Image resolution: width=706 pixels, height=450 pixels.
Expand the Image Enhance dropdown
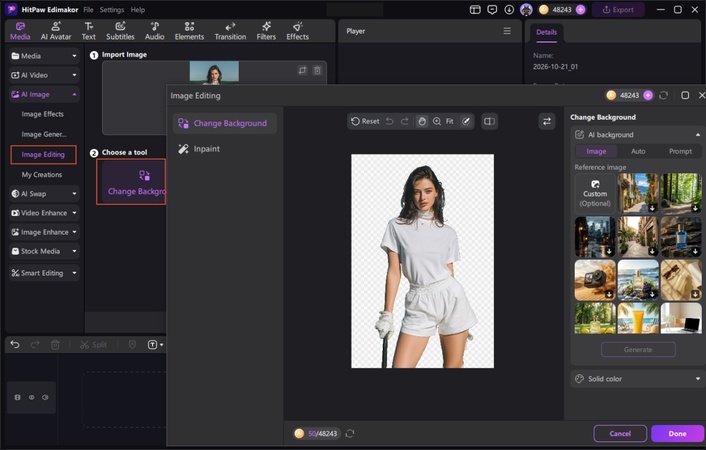(x=44, y=232)
